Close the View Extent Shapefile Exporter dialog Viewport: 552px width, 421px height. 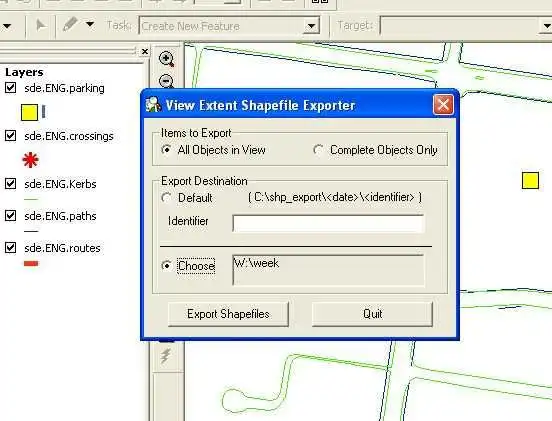point(443,105)
